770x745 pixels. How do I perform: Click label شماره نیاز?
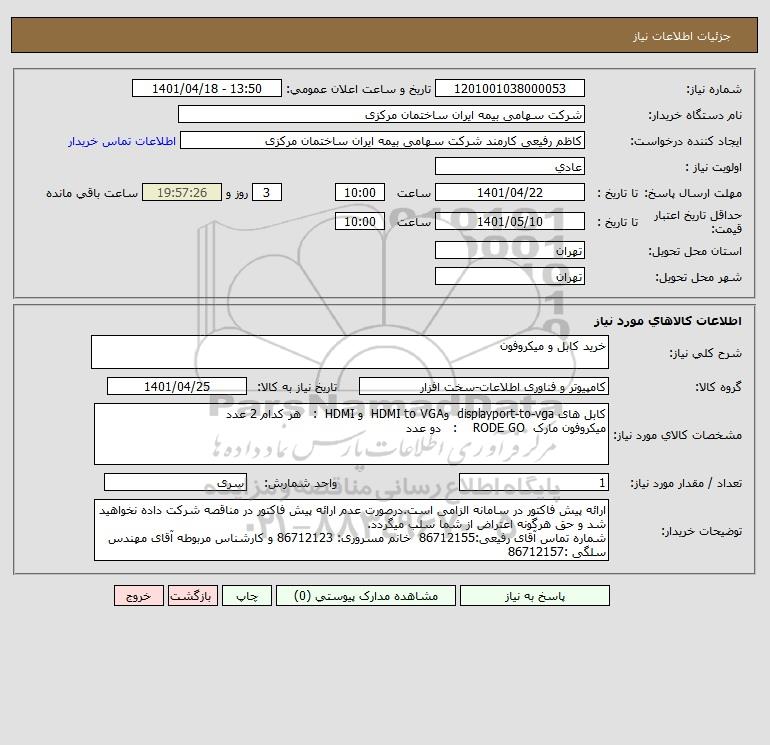pyautogui.click(x=714, y=89)
